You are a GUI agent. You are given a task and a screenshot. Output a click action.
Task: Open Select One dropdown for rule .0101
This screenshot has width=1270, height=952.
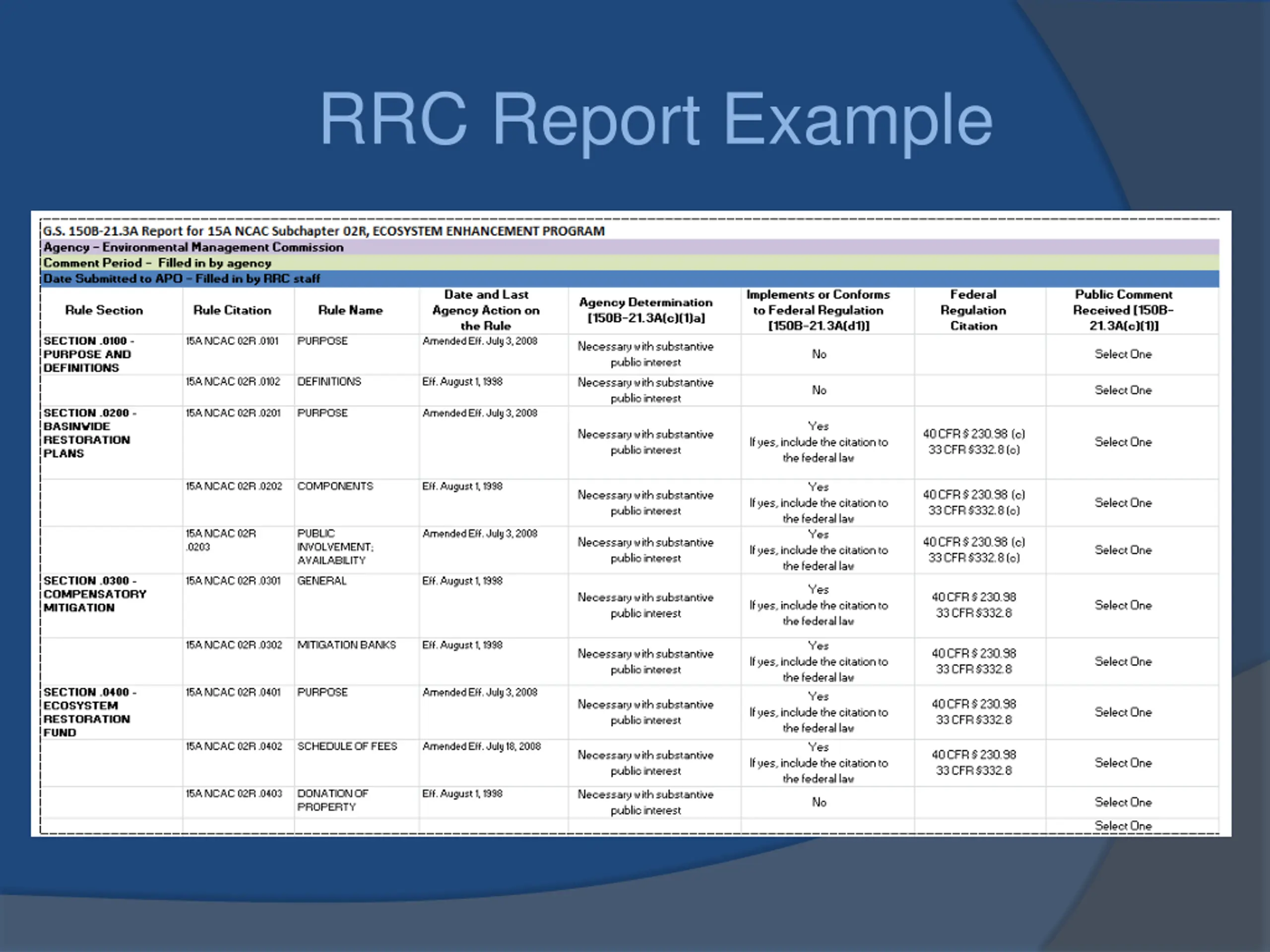(x=1123, y=354)
